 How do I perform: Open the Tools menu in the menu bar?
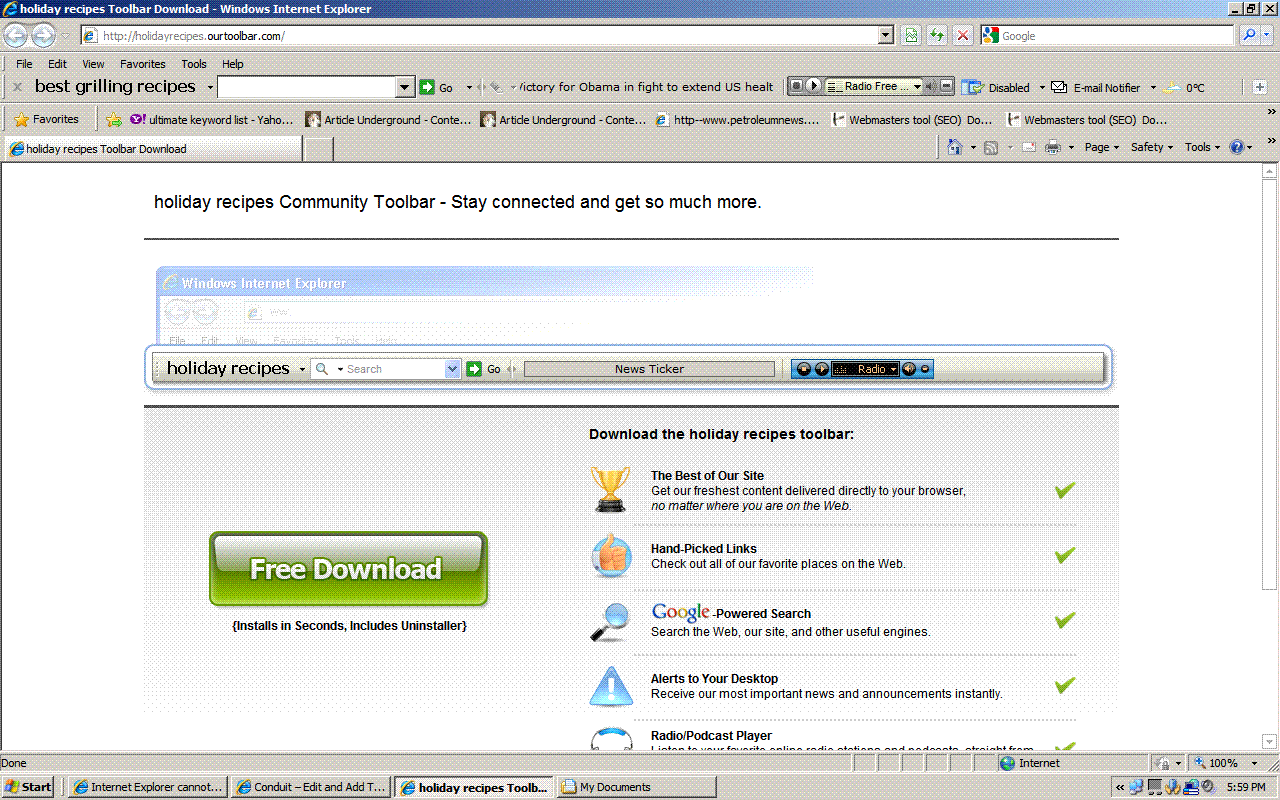point(194,64)
